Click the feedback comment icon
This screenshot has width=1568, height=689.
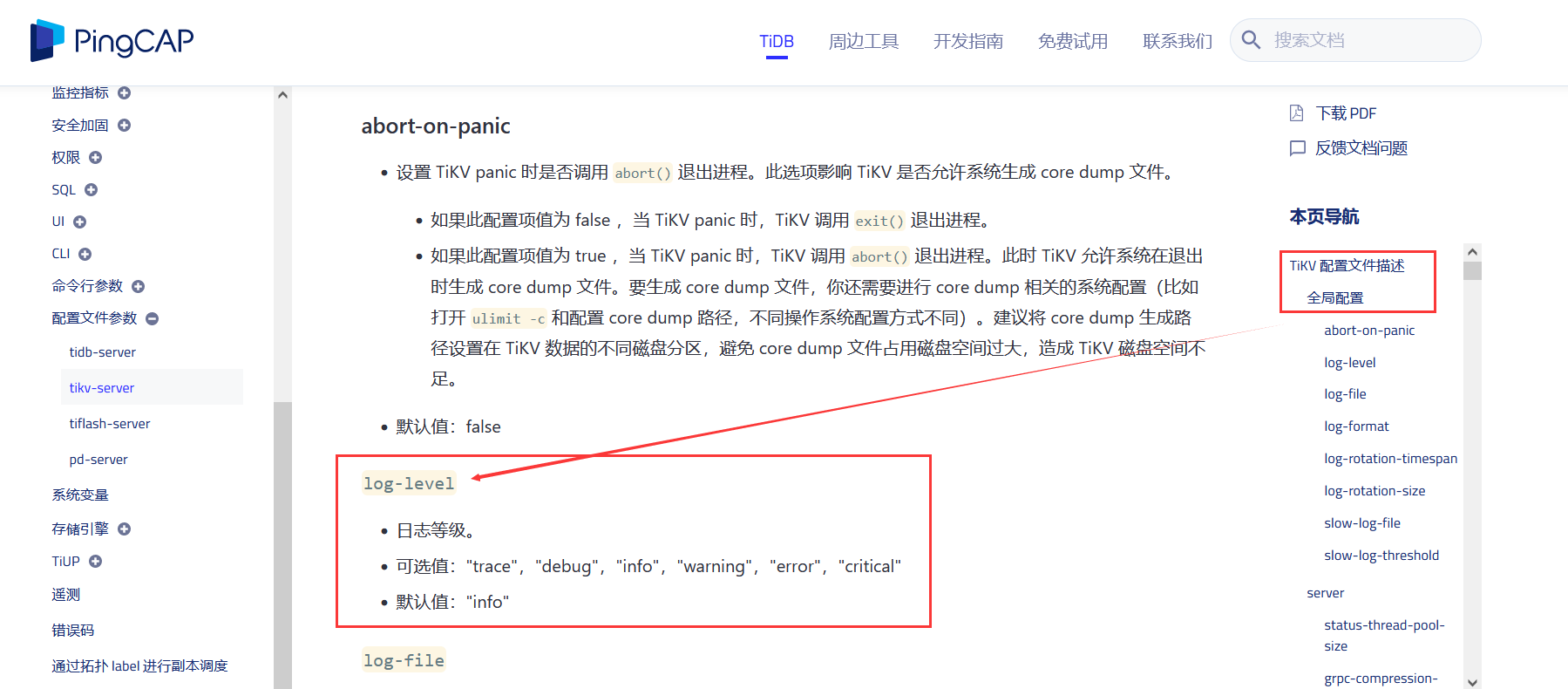pos(1297,148)
